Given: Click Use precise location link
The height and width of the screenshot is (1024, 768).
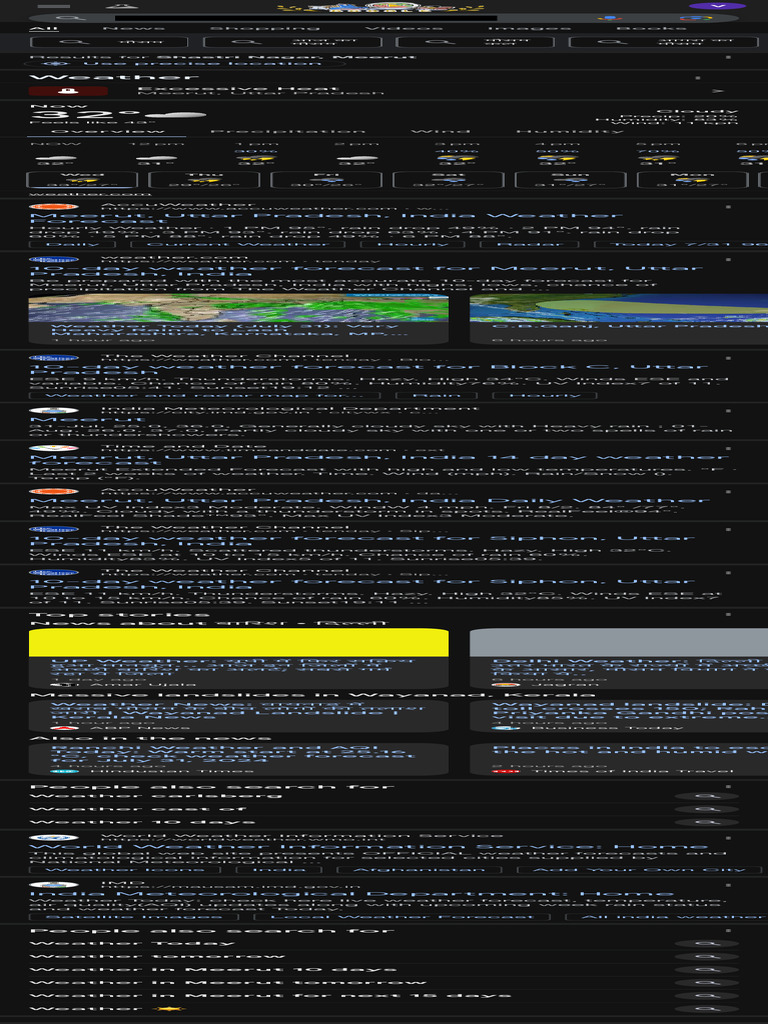Looking at the screenshot, I should coord(202,63).
